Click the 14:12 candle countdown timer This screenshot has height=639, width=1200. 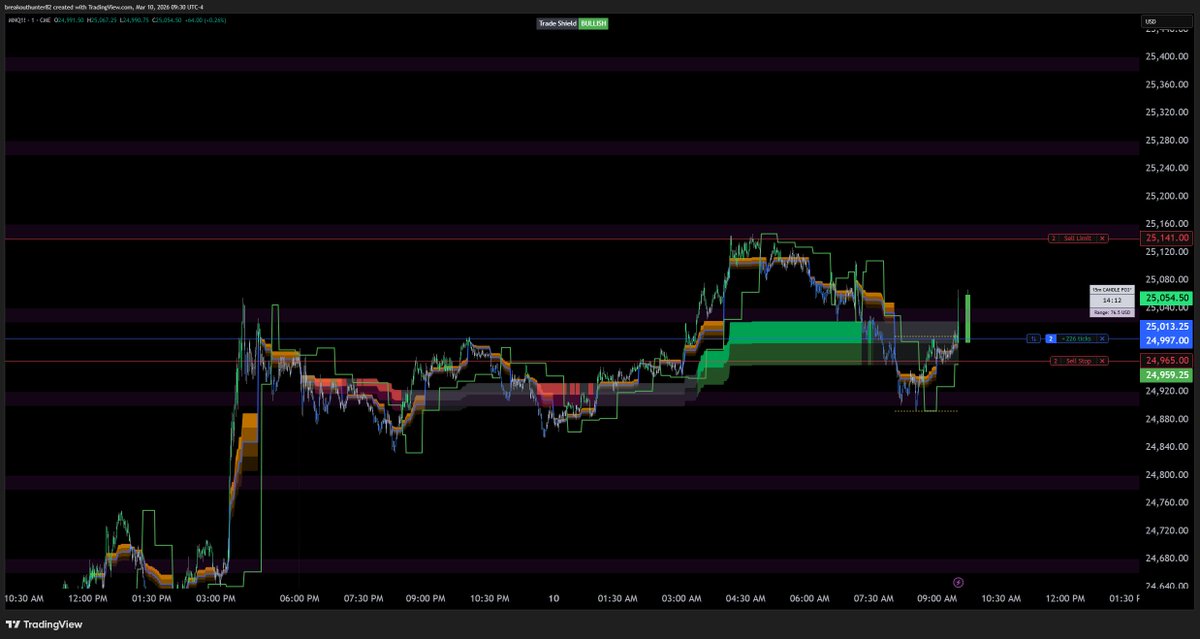[x=1114, y=300]
